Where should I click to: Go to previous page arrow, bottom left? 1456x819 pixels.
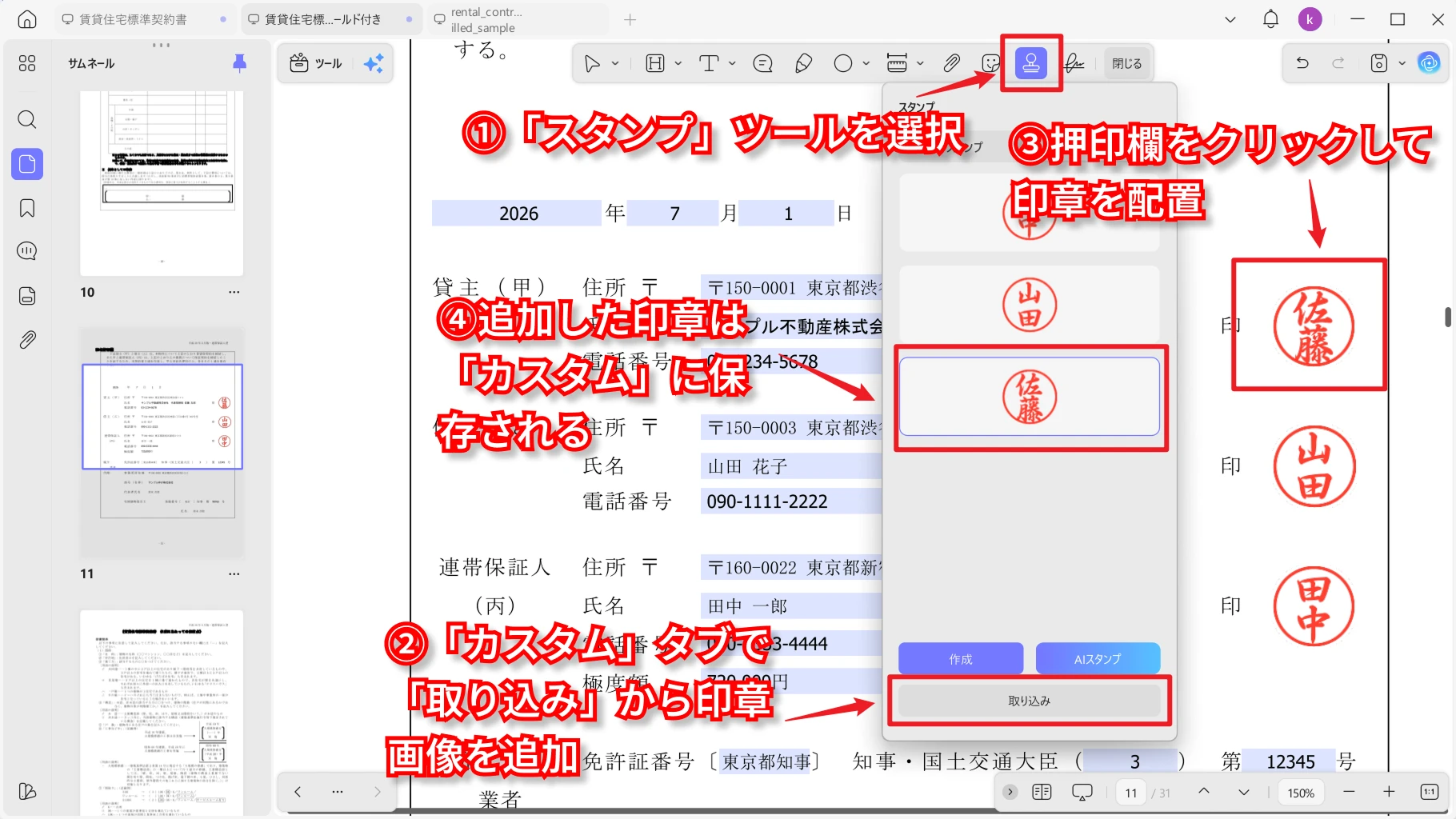point(298,792)
